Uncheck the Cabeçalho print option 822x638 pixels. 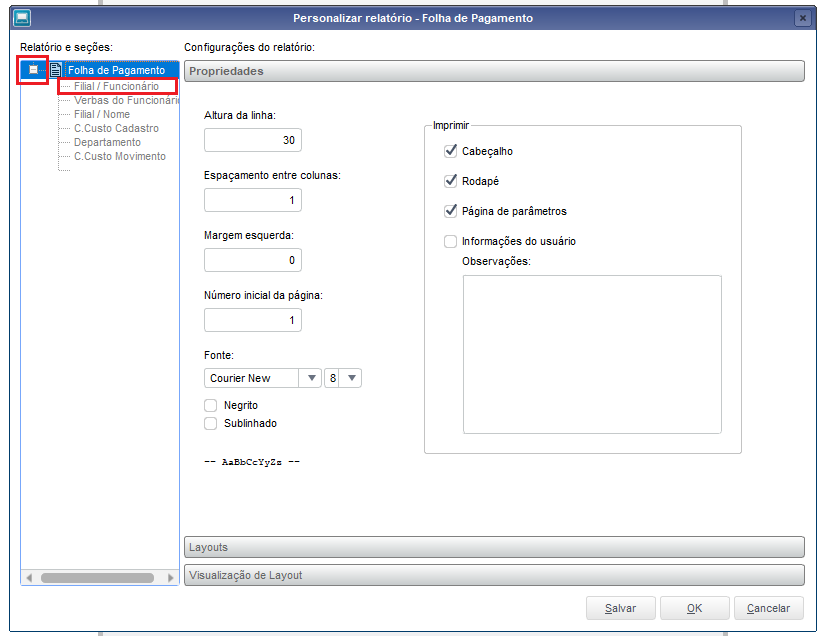pos(450,151)
